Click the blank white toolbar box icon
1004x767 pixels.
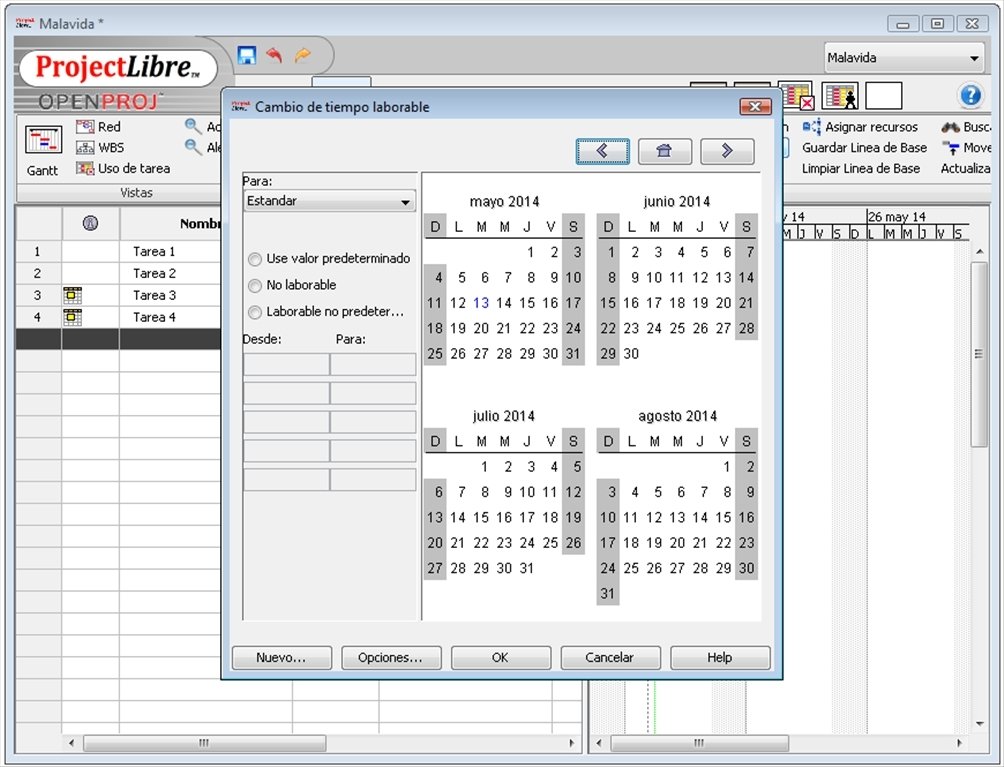pyautogui.click(x=884, y=96)
